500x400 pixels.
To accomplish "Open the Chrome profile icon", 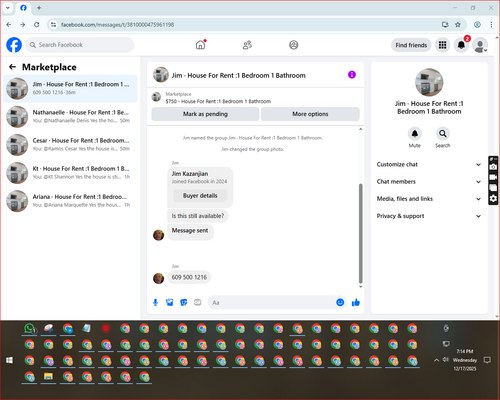I will [x=477, y=25].
